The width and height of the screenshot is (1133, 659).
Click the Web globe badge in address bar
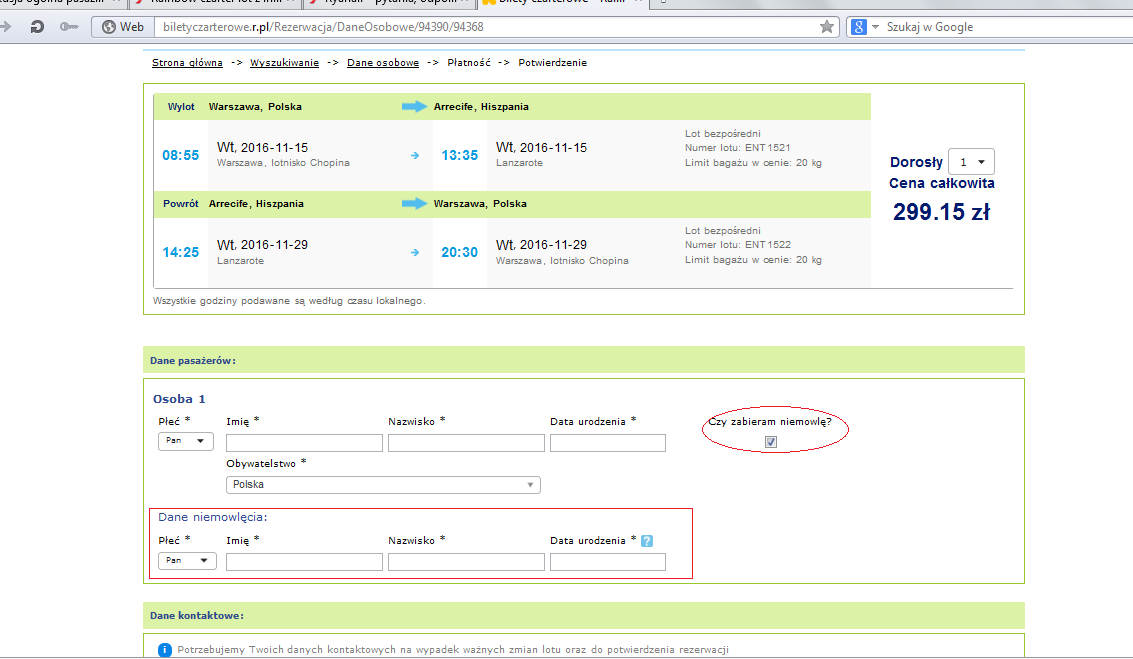pos(123,27)
